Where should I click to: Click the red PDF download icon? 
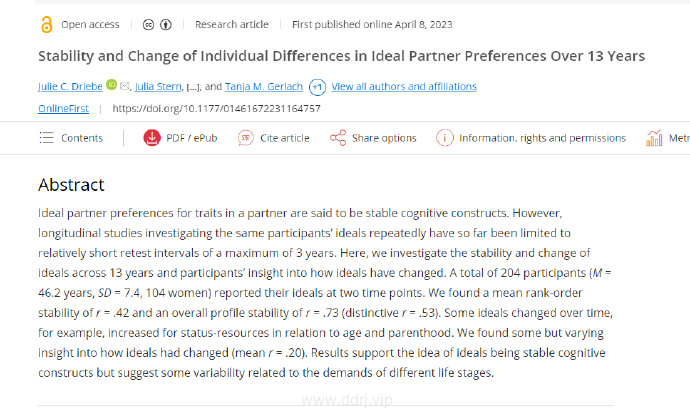152,138
